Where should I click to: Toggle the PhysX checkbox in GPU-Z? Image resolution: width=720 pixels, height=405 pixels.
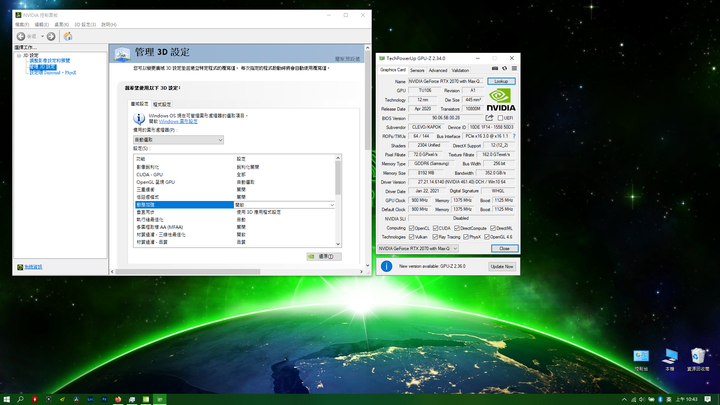pyautogui.click(x=466, y=237)
